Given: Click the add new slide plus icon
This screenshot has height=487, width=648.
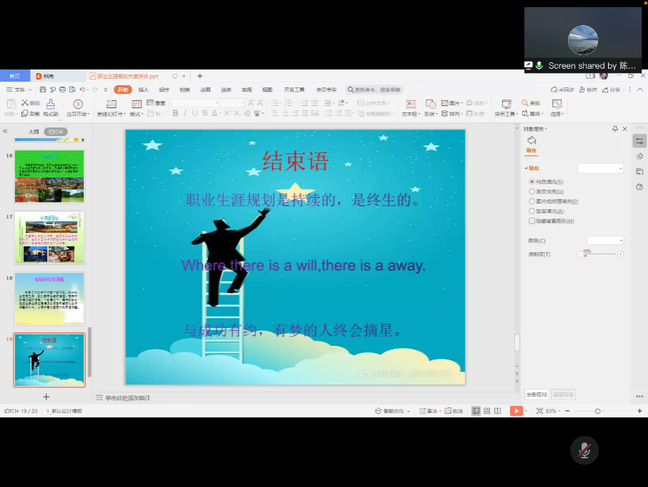Looking at the screenshot, I should [46, 397].
